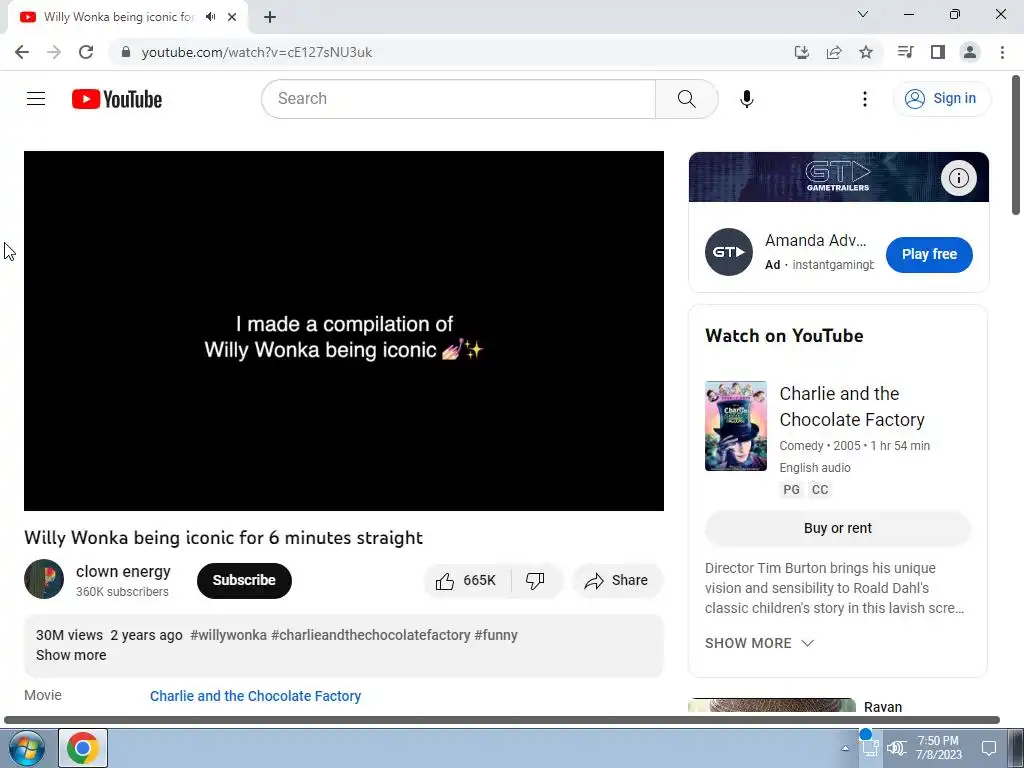Screen dimensions: 1024x768
Task: Click Sign in button
Action: click(x=941, y=99)
